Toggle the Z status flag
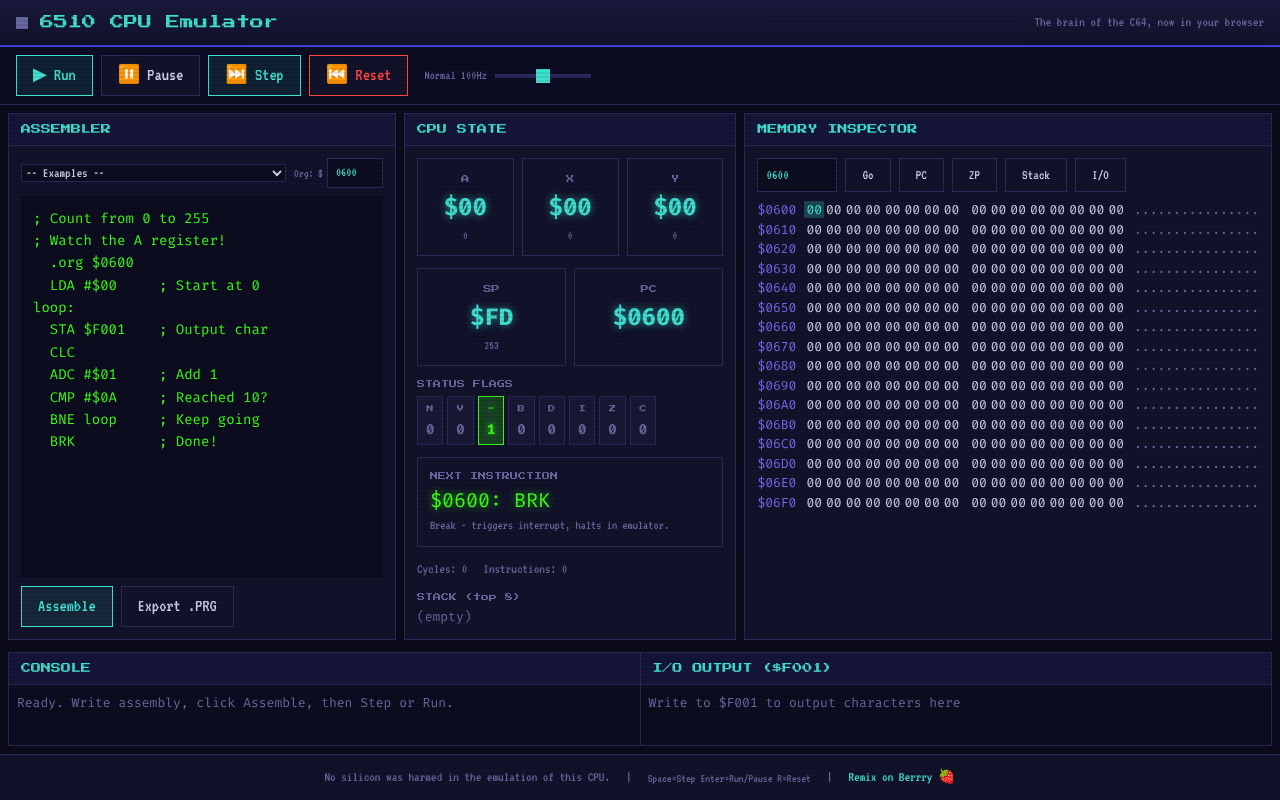1280x800 pixels. pyautogui.click(x=612, y=420)
